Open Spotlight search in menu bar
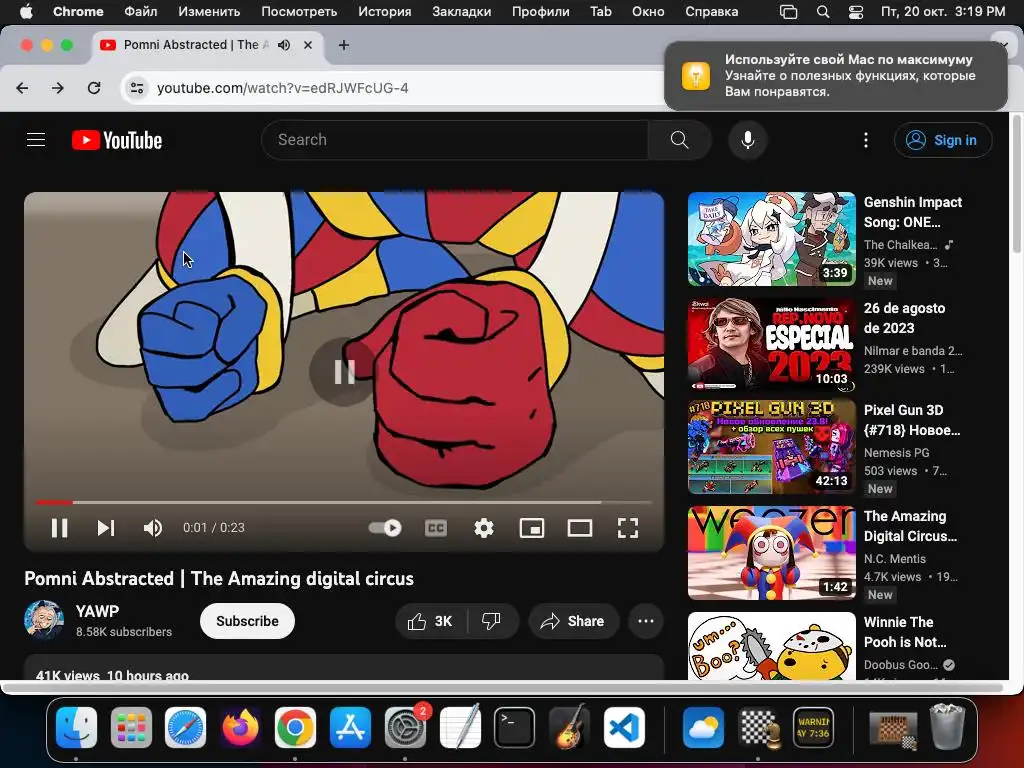Viewport: 1024px width, 768px height. click(x=823, y=11)
